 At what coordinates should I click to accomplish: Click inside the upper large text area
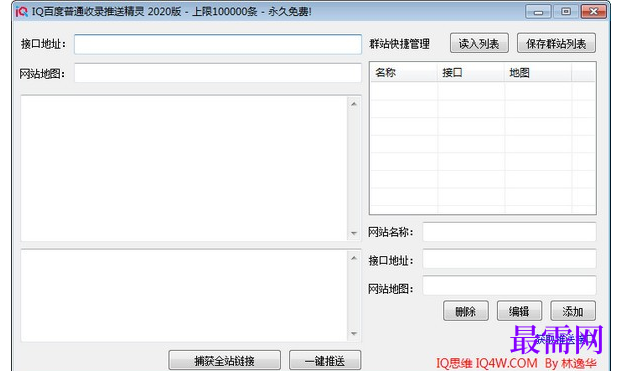pyautogui.click(x=184, y=168)
